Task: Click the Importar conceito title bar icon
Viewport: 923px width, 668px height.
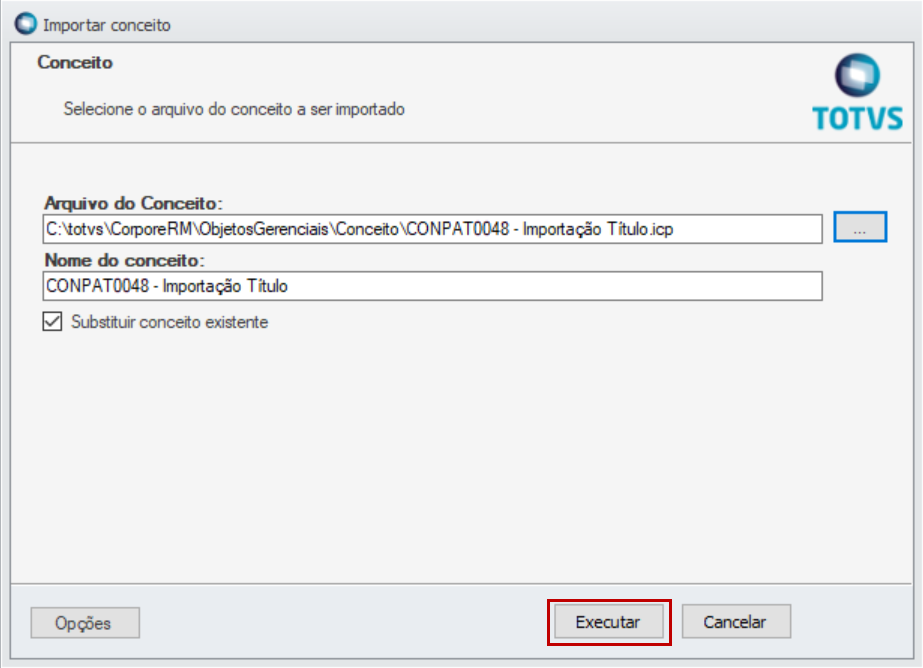Action: point(26,24)
